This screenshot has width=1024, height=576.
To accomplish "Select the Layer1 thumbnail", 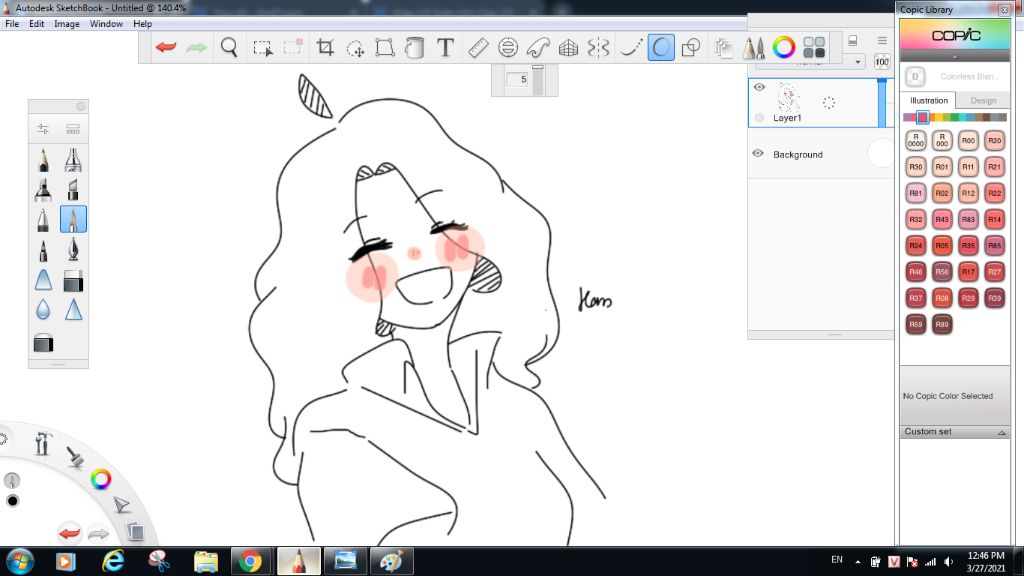I will pyautogui.click(x=788, y=97).
